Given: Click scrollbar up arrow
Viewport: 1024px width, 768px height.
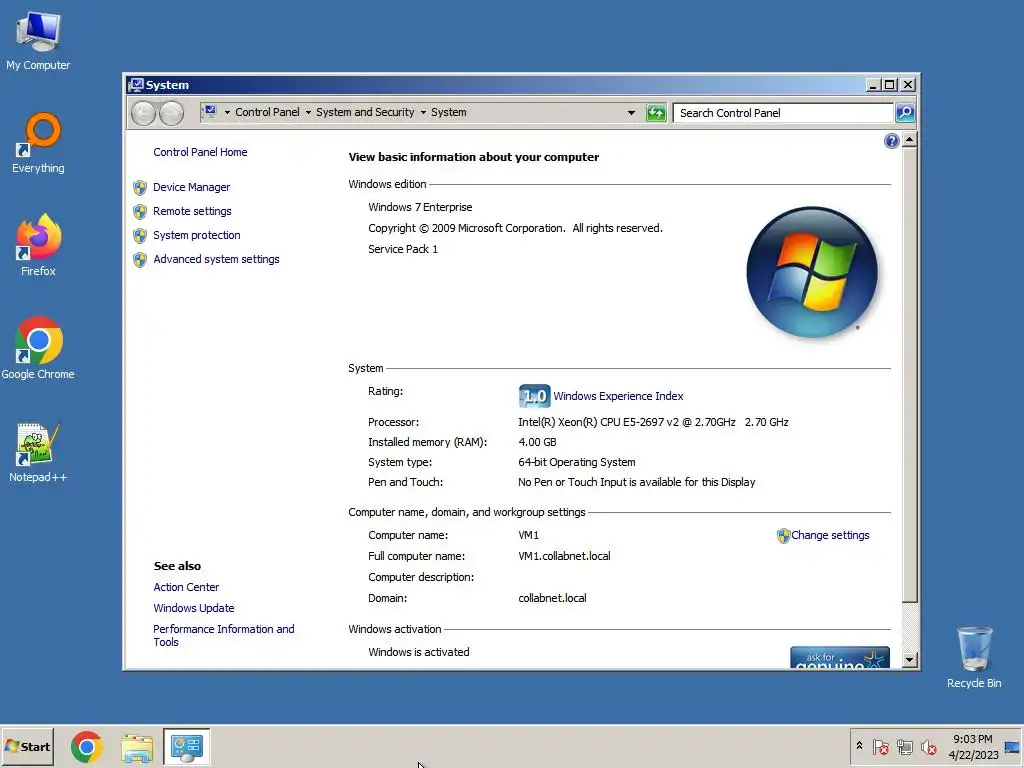Looking at the screenshot, I should click(x=909, y=141).
